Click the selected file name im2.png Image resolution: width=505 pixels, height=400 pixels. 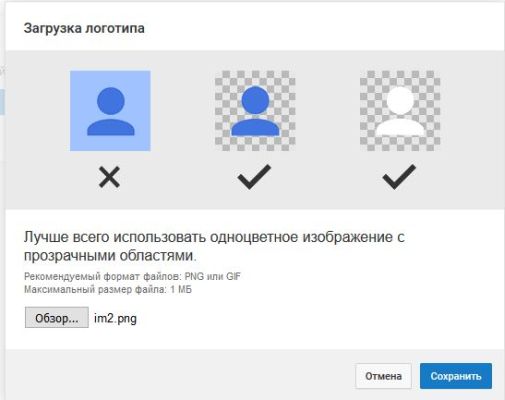(x=115, y=319)
